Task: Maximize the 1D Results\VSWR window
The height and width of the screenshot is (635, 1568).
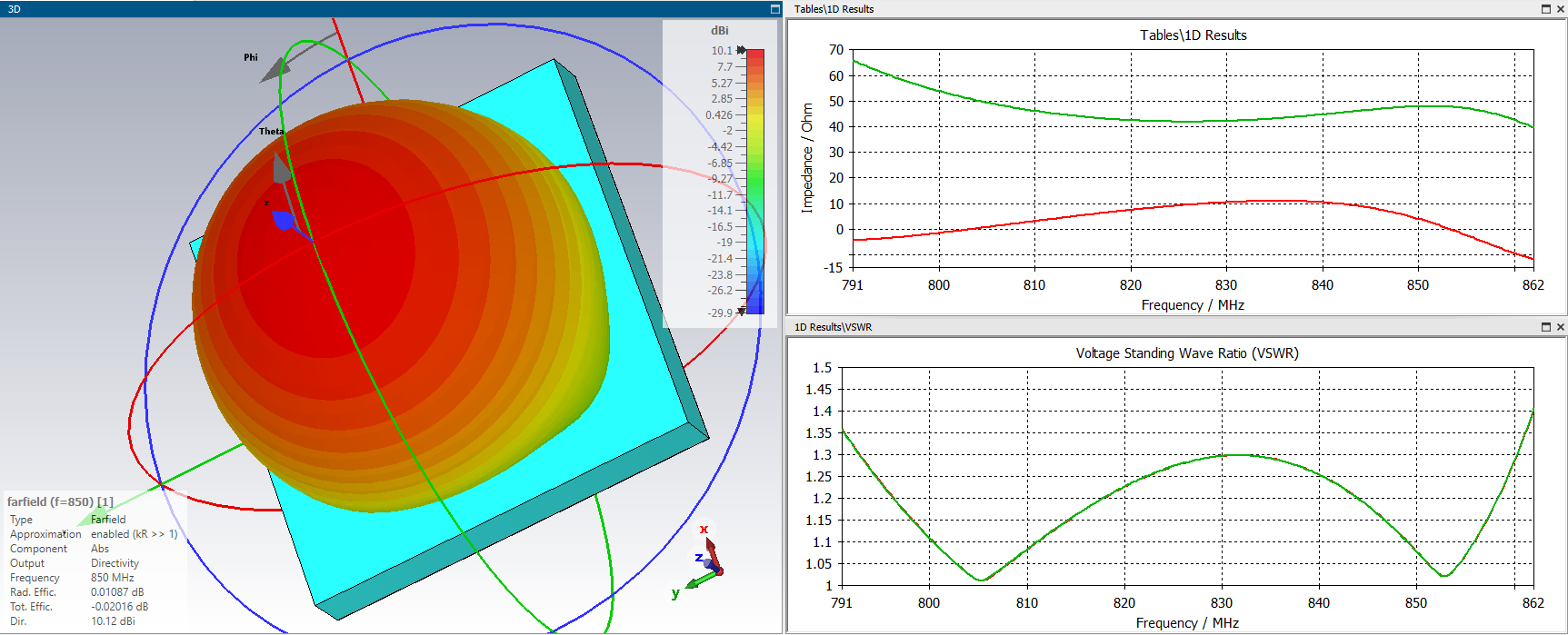Action: pos(1545,327)
